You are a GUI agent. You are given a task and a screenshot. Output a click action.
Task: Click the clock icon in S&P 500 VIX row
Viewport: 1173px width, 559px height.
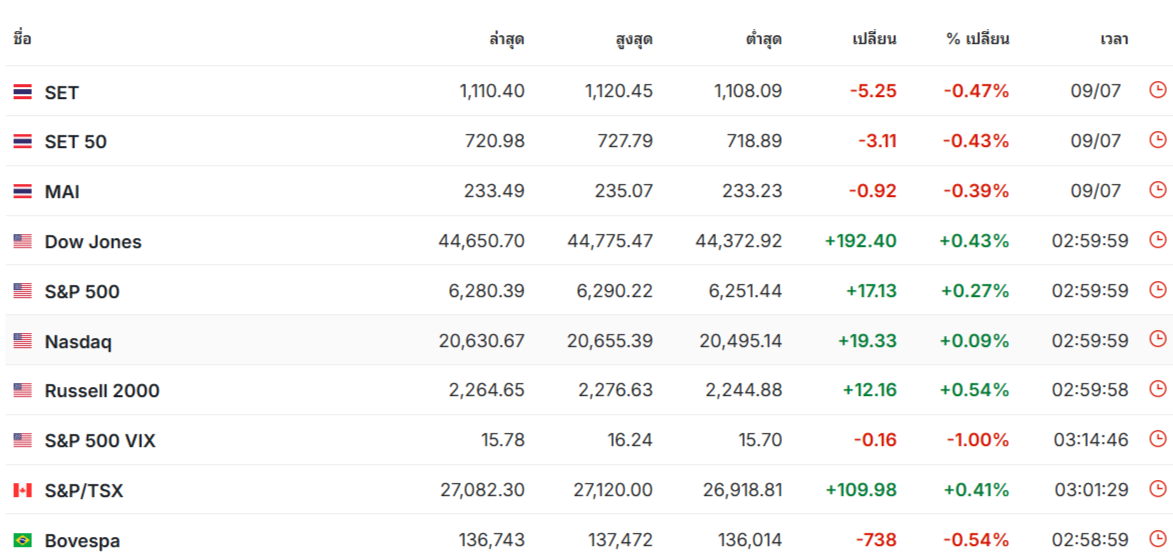[1157, 439]
